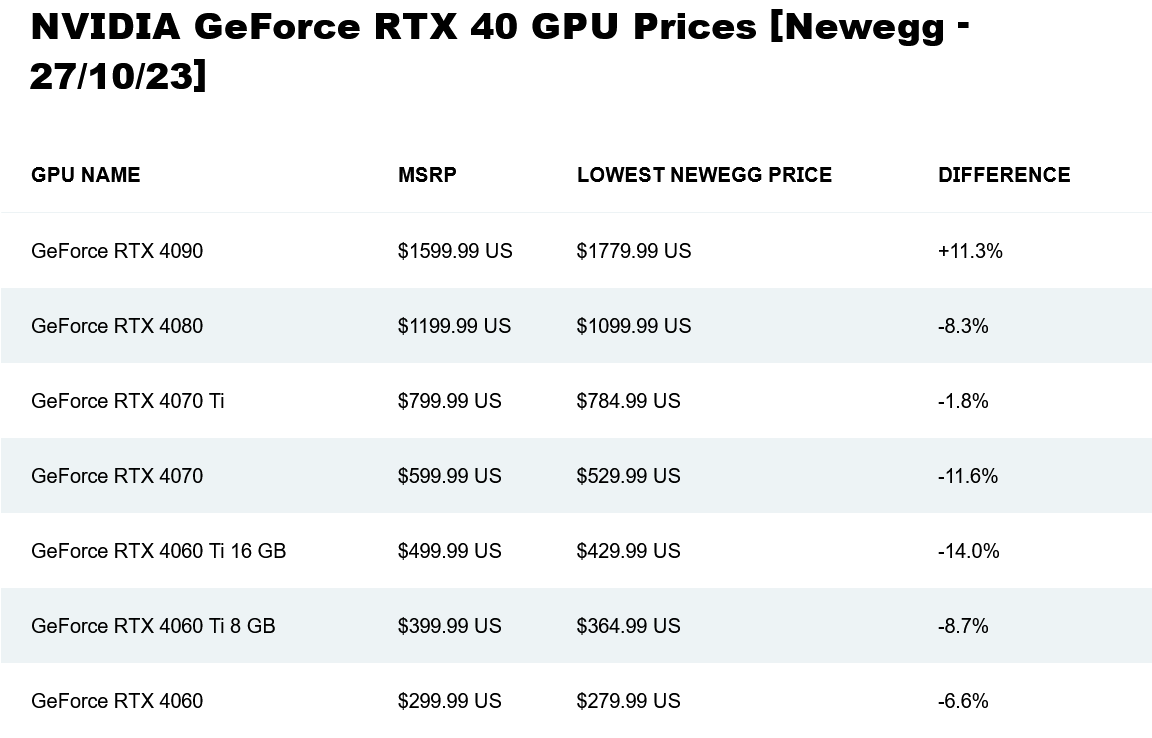Select the GeForce RTX 4060 Ti 8 GB name
The height and width of the screenshot is (738, 1152).
click(153, 626)
